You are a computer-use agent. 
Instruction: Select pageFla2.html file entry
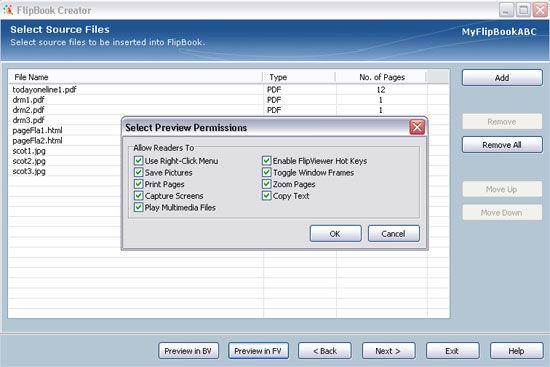(x=38, y=141)
